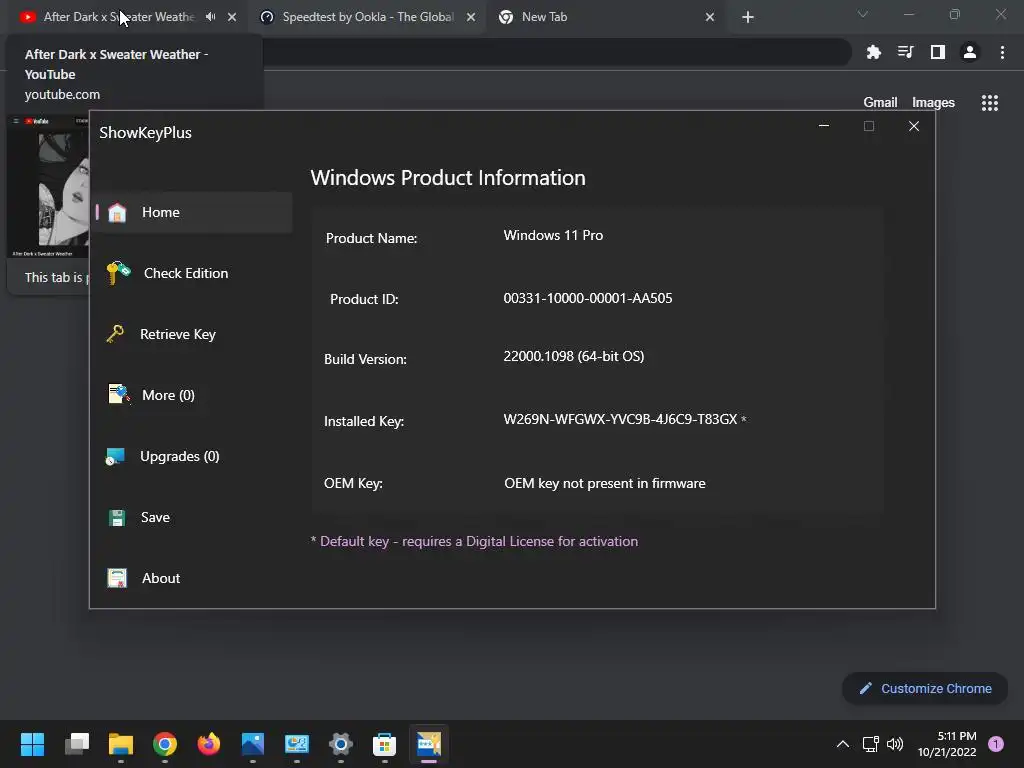Viewport: 1024px width, 768px height.
Task: Open Gmail link on New Tab page
Action: tap(880, 103)
